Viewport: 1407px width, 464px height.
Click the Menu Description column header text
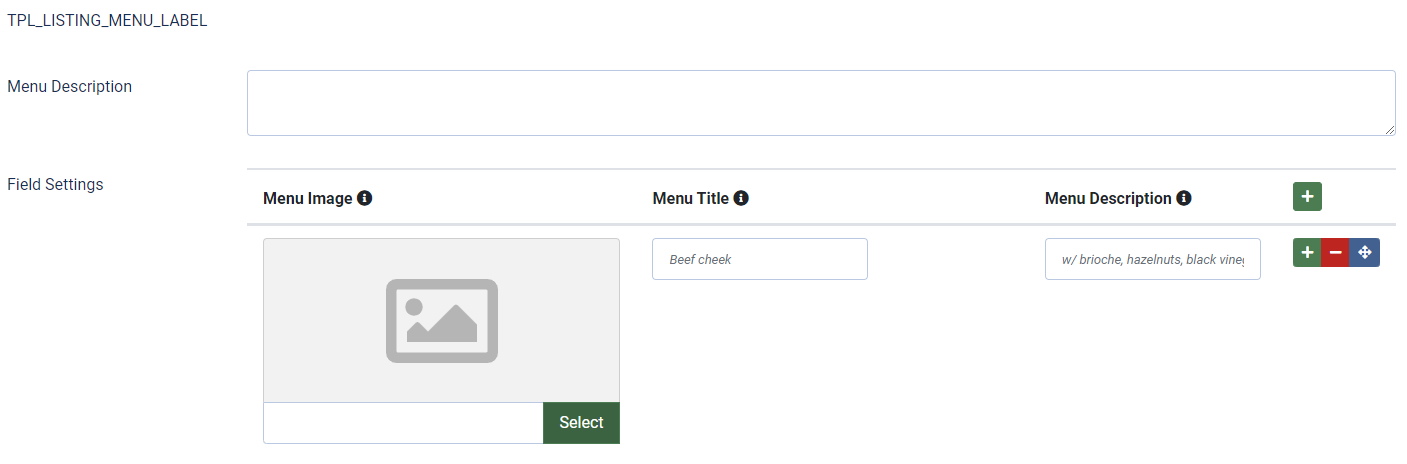(1107, 198)
